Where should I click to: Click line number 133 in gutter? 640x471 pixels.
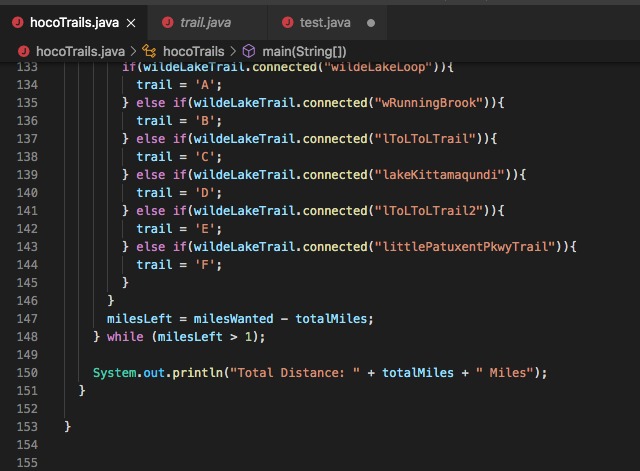pyautogui.click(x=27, y=67)
